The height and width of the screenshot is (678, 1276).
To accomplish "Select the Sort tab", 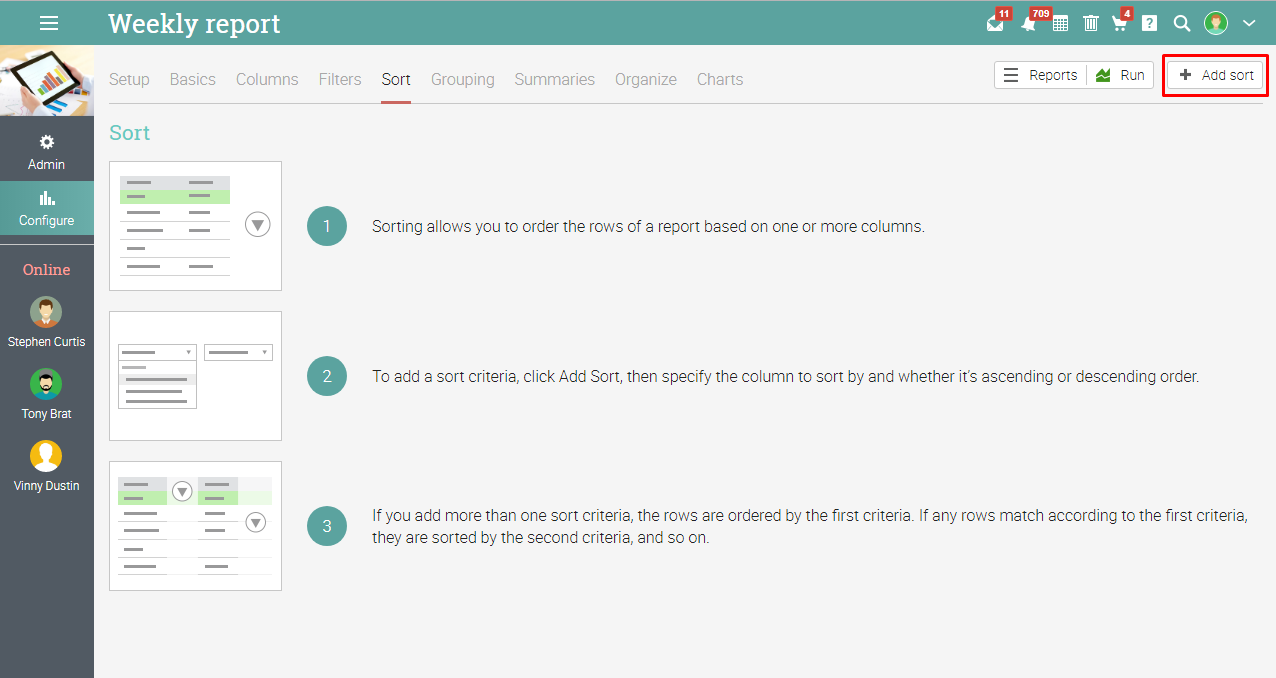I will tap(396, 79).
